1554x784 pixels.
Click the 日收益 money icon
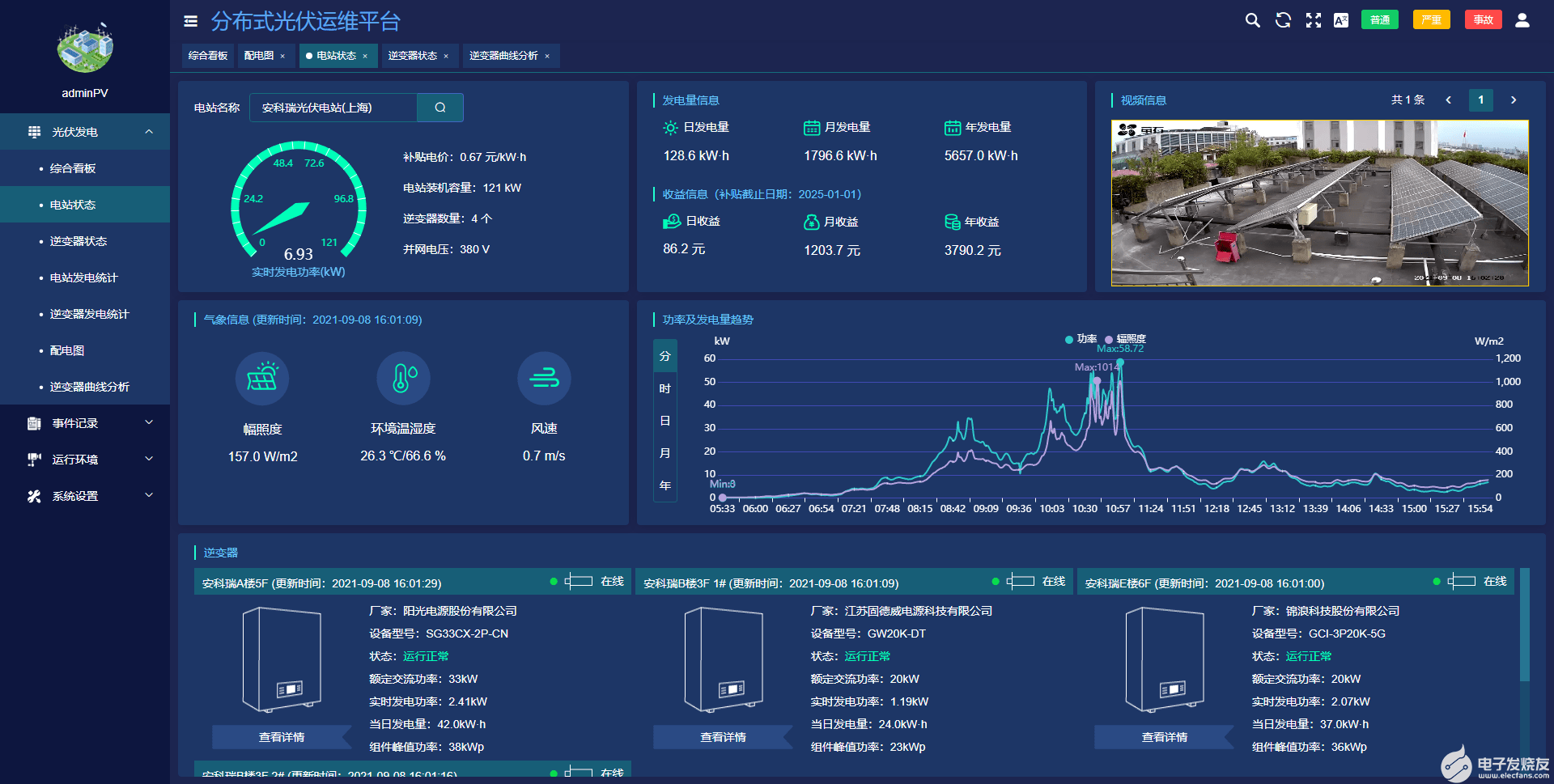click(x=672, y=222)
